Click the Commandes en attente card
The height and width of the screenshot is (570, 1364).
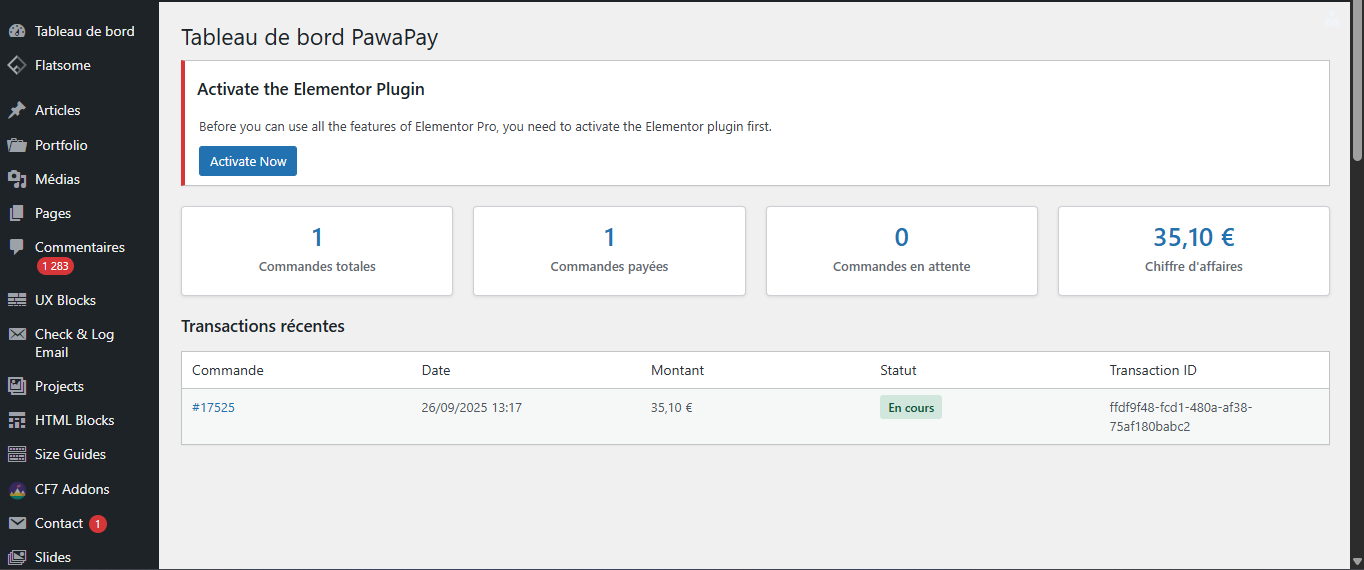[902, 251]
